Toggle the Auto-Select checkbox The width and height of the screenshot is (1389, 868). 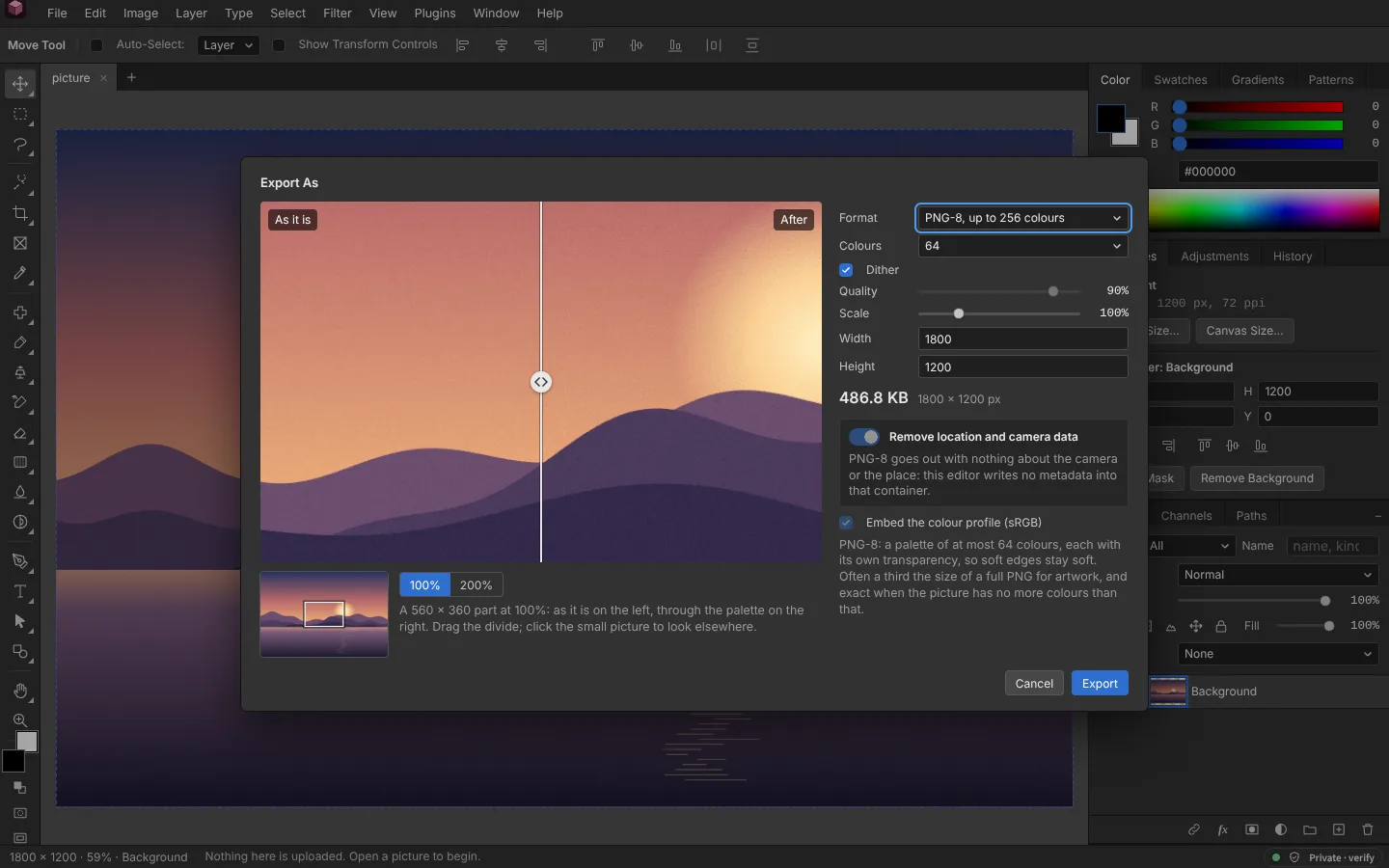coord(96,45)
